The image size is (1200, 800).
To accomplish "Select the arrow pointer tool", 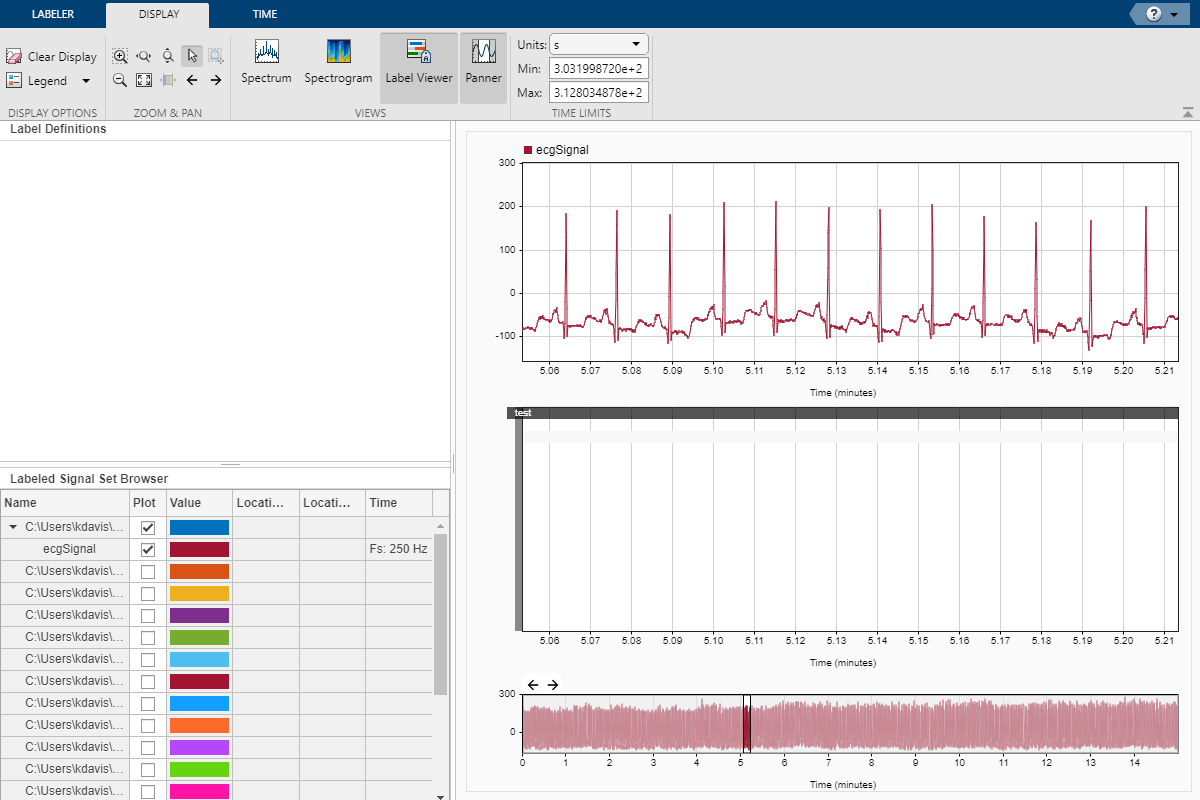I will [x=192, y=56].
